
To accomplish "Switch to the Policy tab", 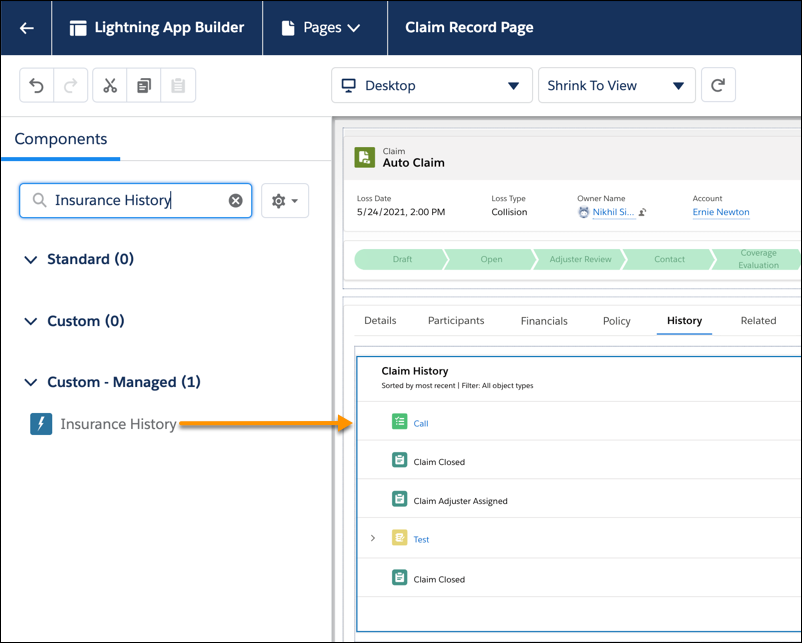I will tap(616, 321).
